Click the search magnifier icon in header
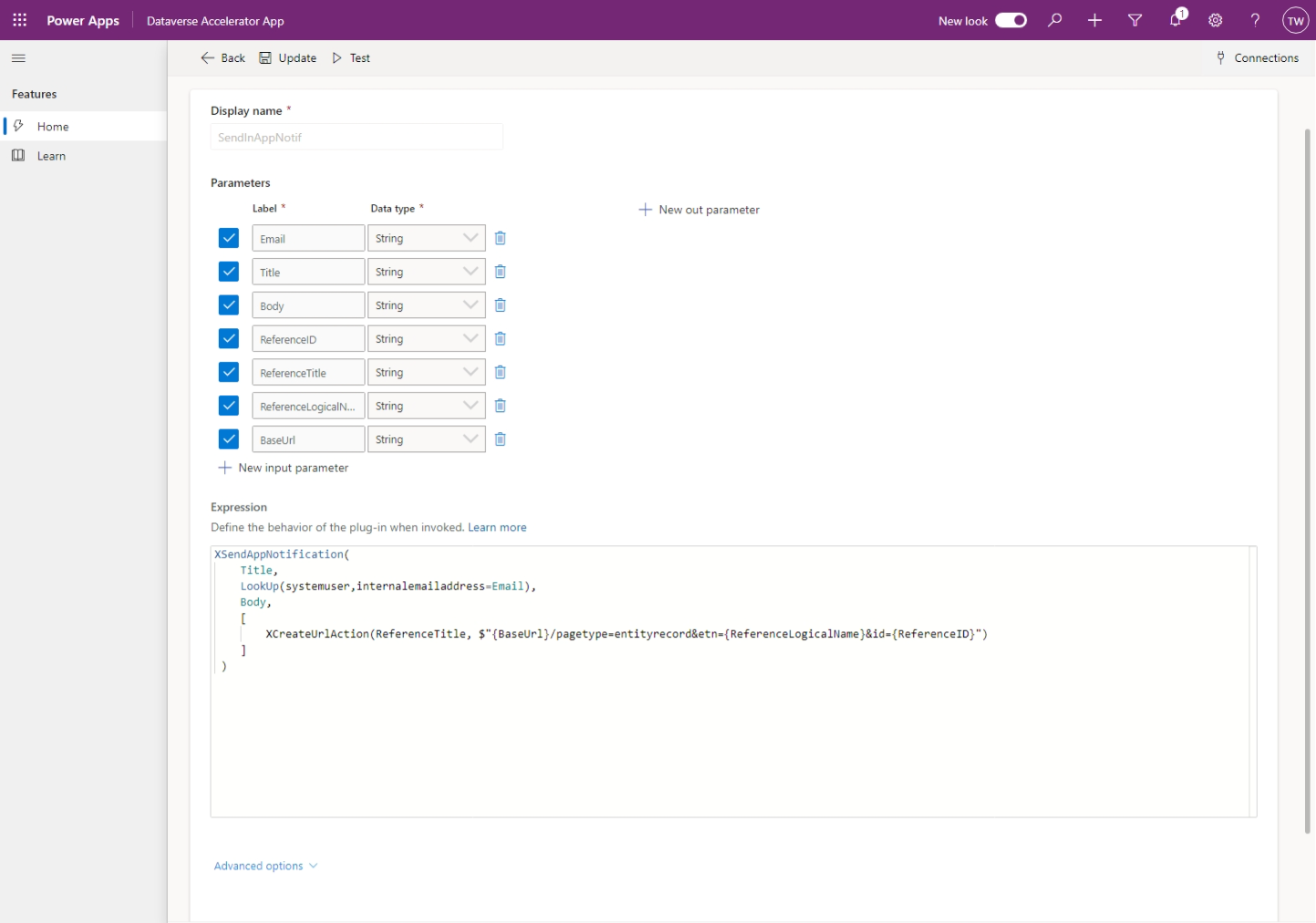The height and width of the screenshot is (923, 1316). (x=1055, y=20)
